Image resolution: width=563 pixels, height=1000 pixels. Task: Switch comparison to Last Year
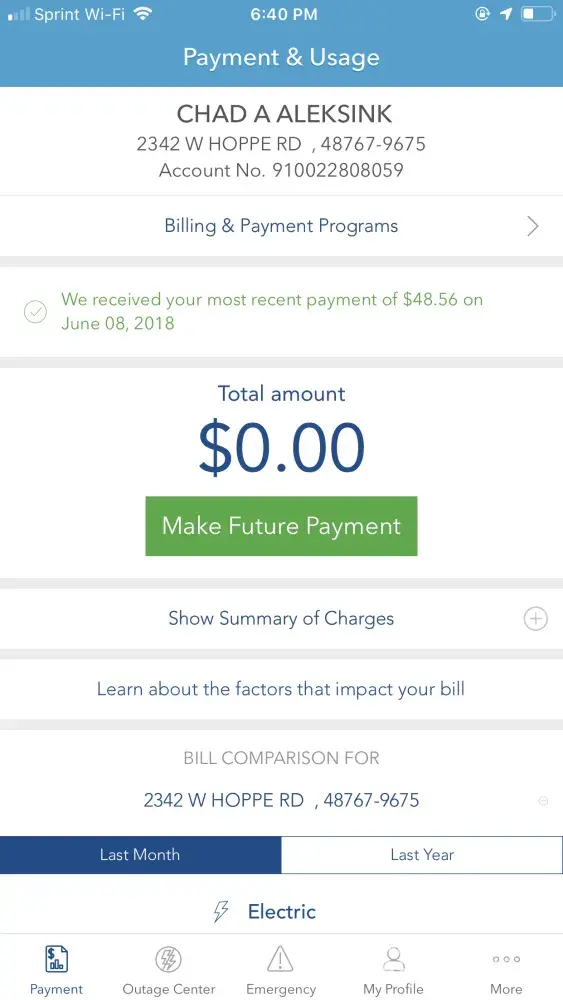click(x=422, y=855)
